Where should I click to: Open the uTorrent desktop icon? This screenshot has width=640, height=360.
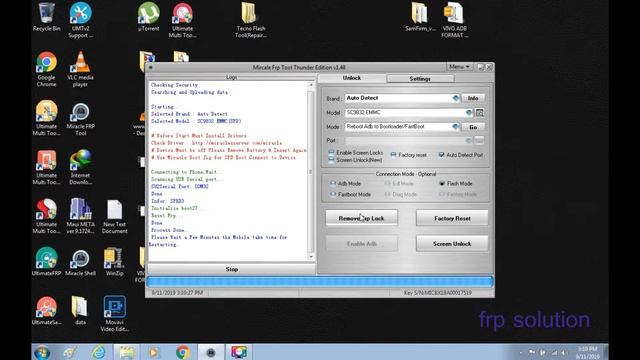pos(149,17)
